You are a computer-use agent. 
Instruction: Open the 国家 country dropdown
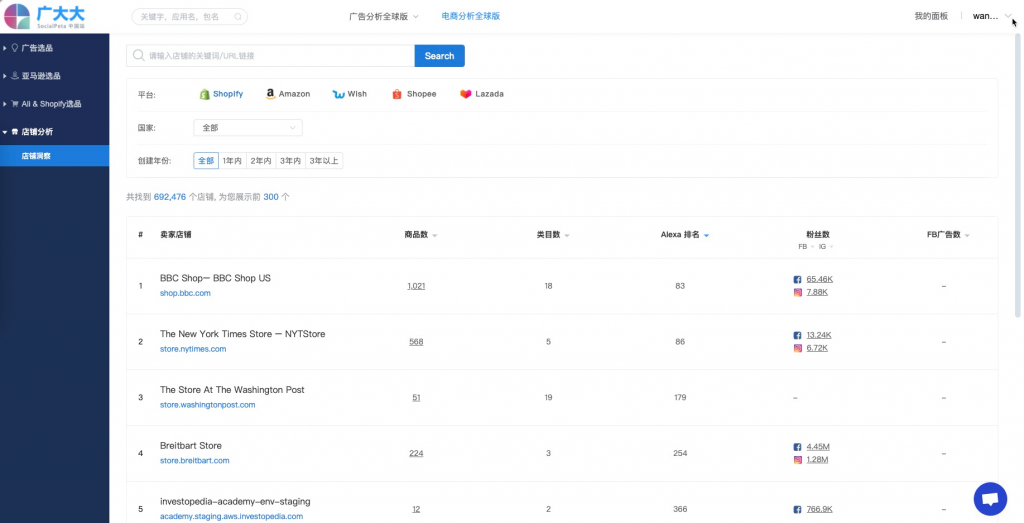pyautogui.click(x=248, y=128)
